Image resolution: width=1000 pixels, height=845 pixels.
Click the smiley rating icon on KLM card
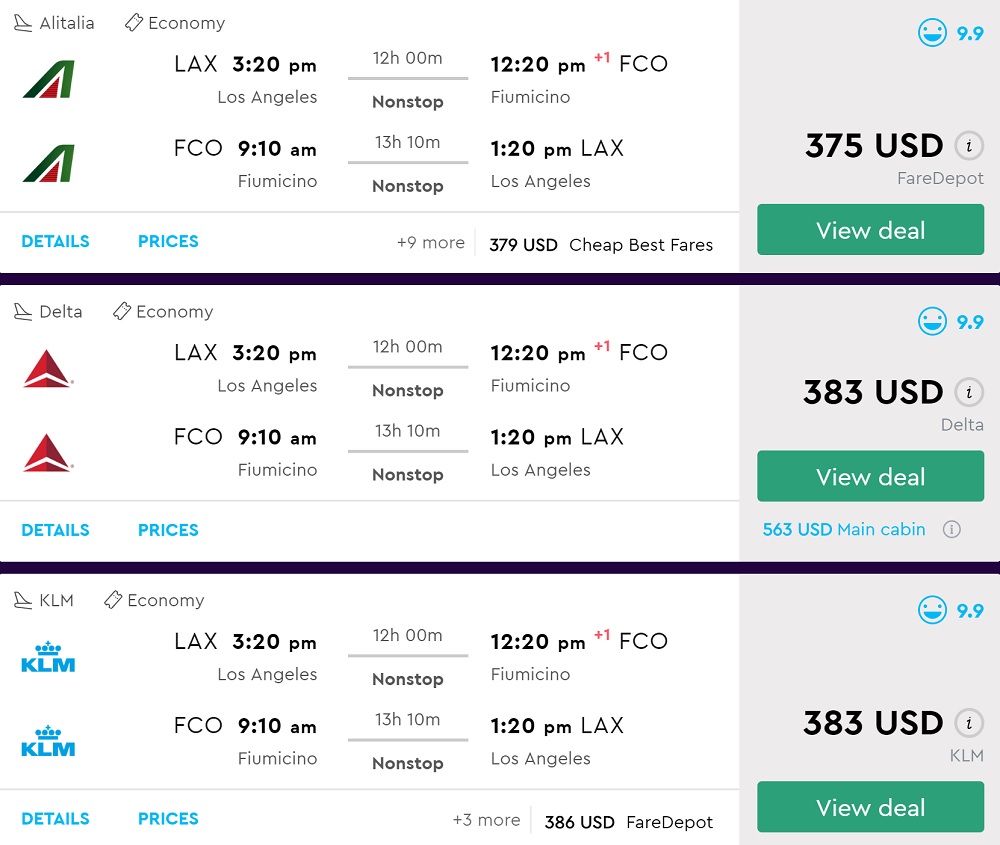pyautogui.click(x=932, y=611)
